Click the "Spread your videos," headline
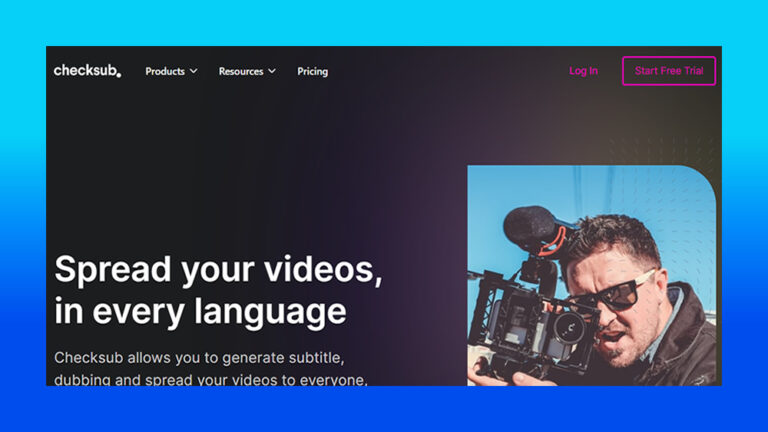The height and width of the screenshot is (432, 768). (x=218, y=270)
